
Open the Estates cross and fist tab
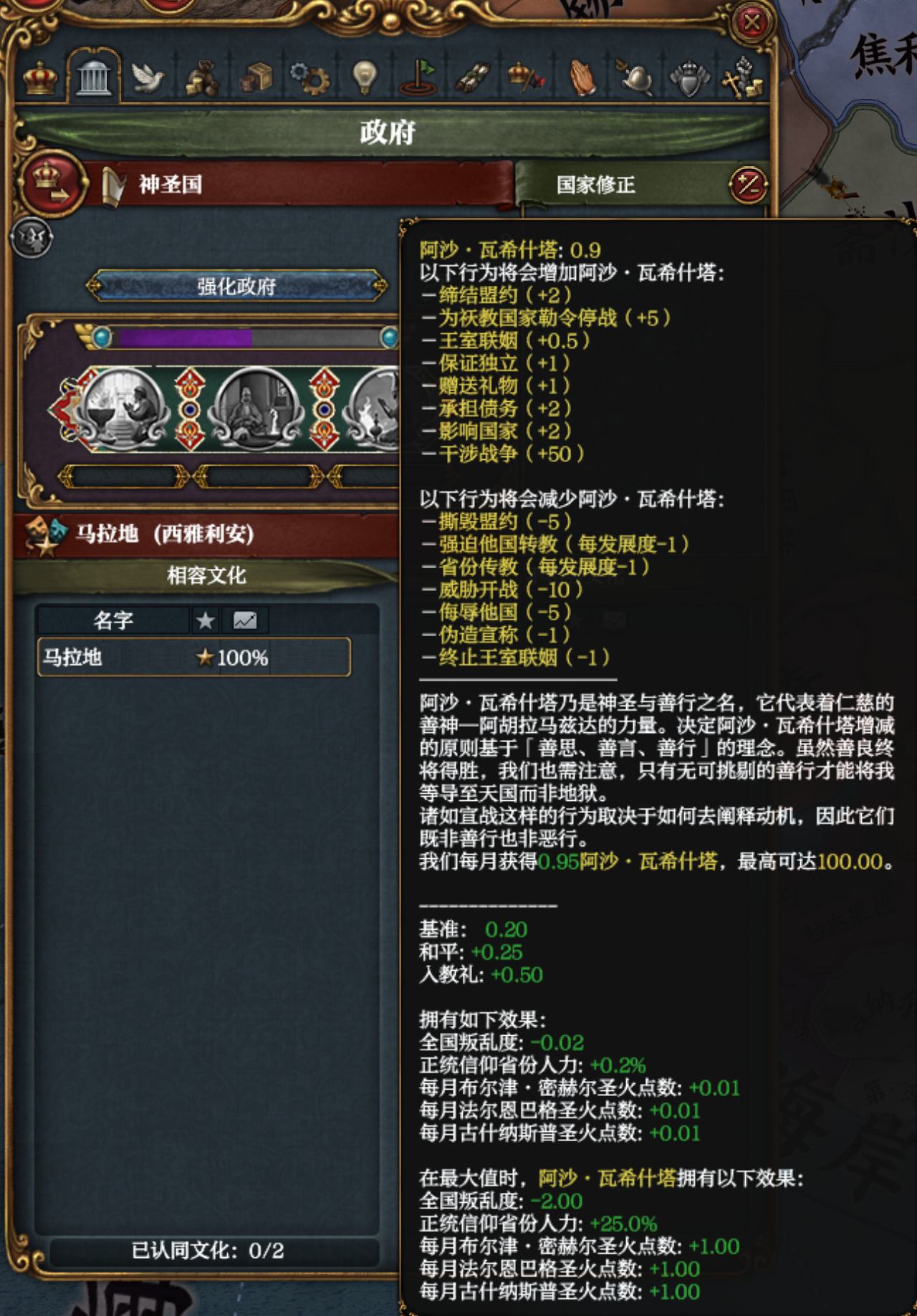pos(743,77)
